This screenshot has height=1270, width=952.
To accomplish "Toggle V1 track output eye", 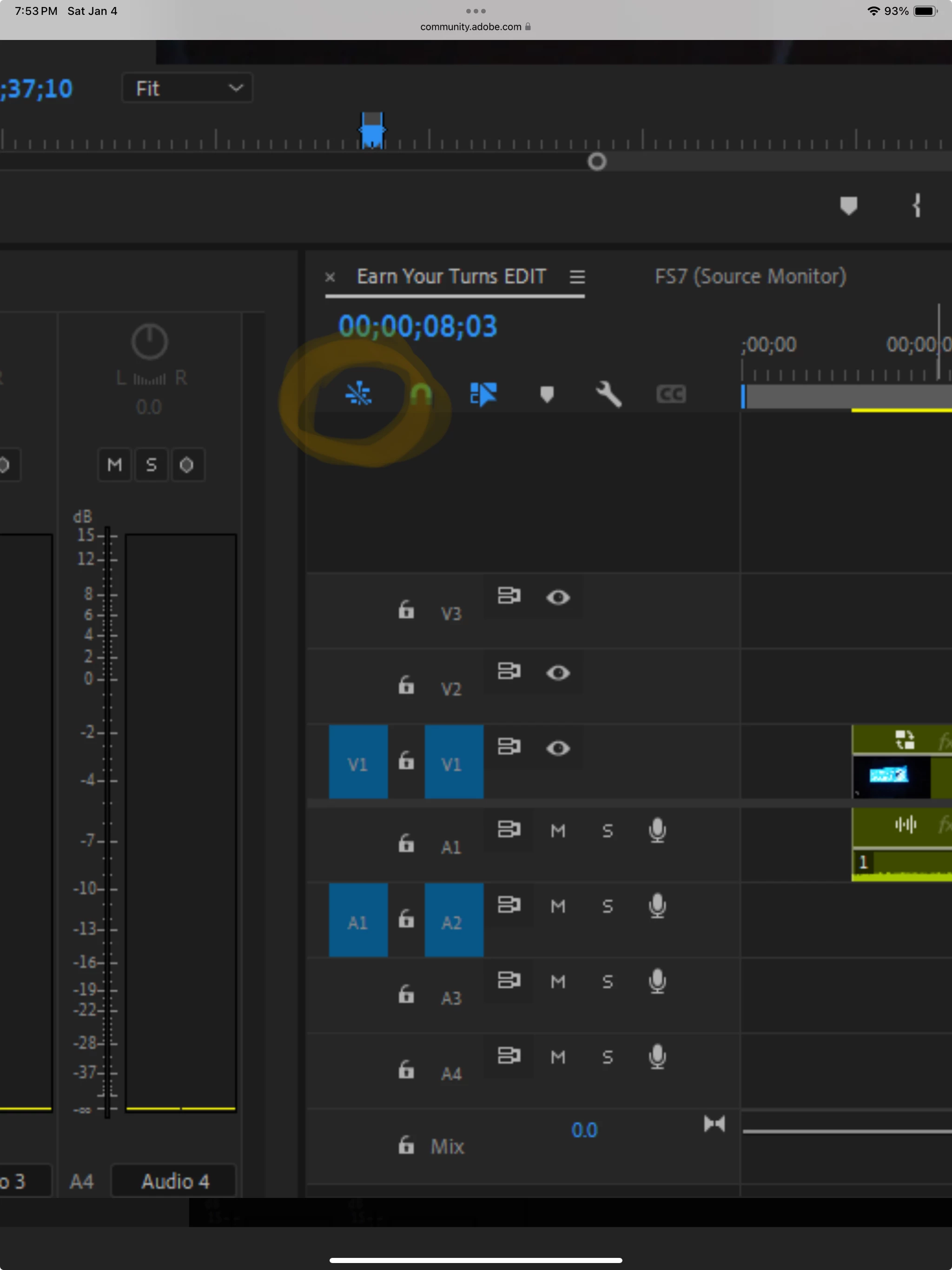I will point(557,748).
